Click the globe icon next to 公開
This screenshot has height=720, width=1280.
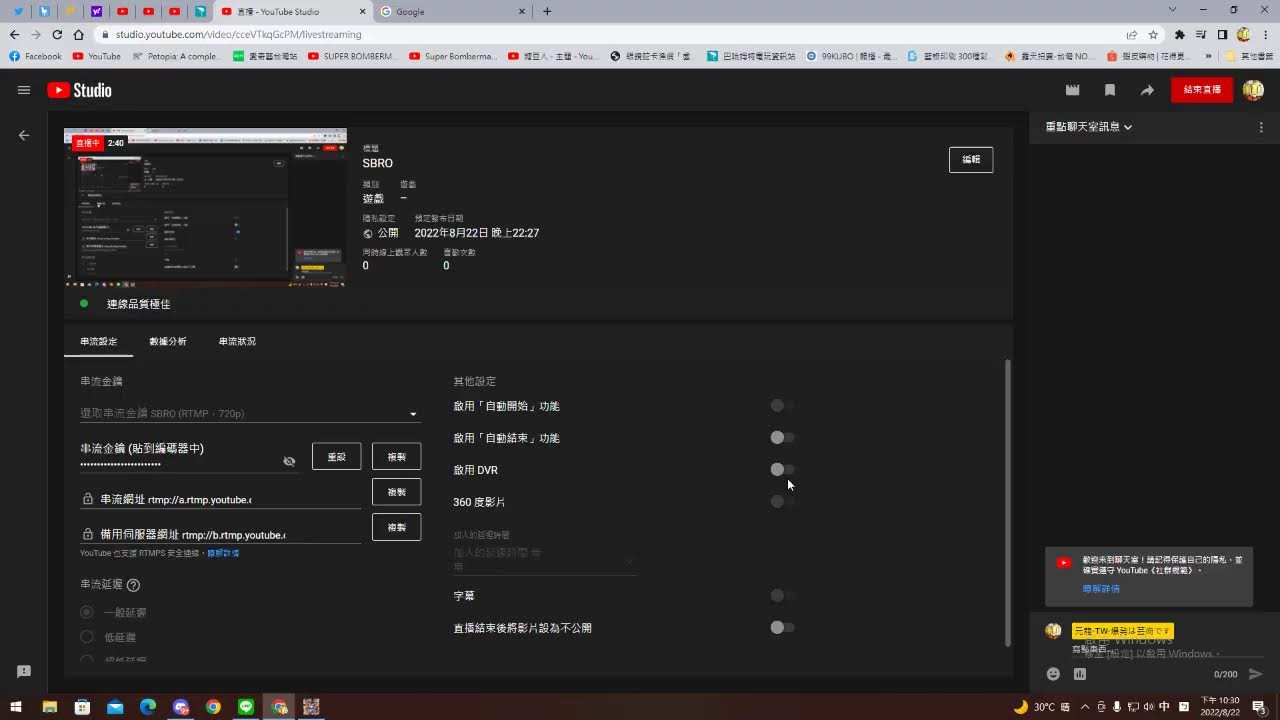tap(368, 233)
